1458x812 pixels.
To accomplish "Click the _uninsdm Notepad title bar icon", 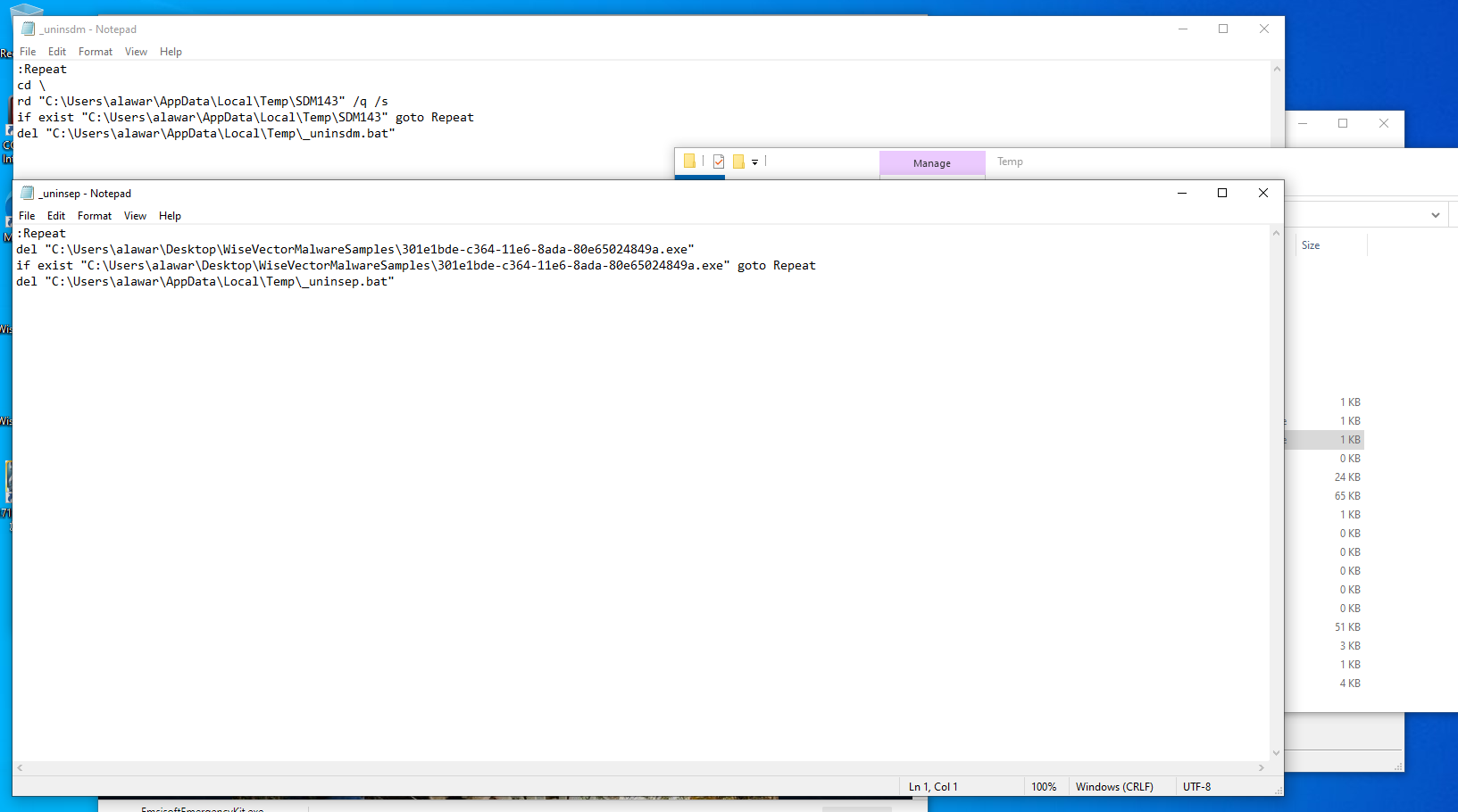I will pyautogui.click(x=28, y=29).
